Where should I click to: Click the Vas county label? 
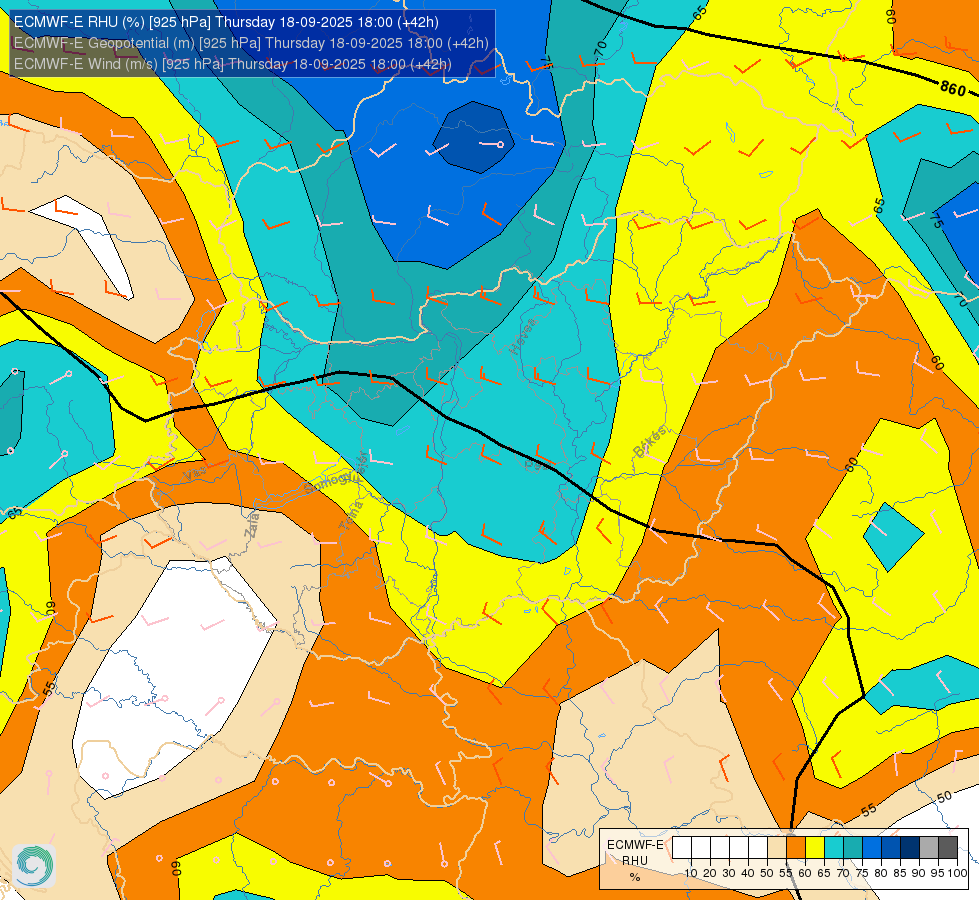click(x=195, y=473)
